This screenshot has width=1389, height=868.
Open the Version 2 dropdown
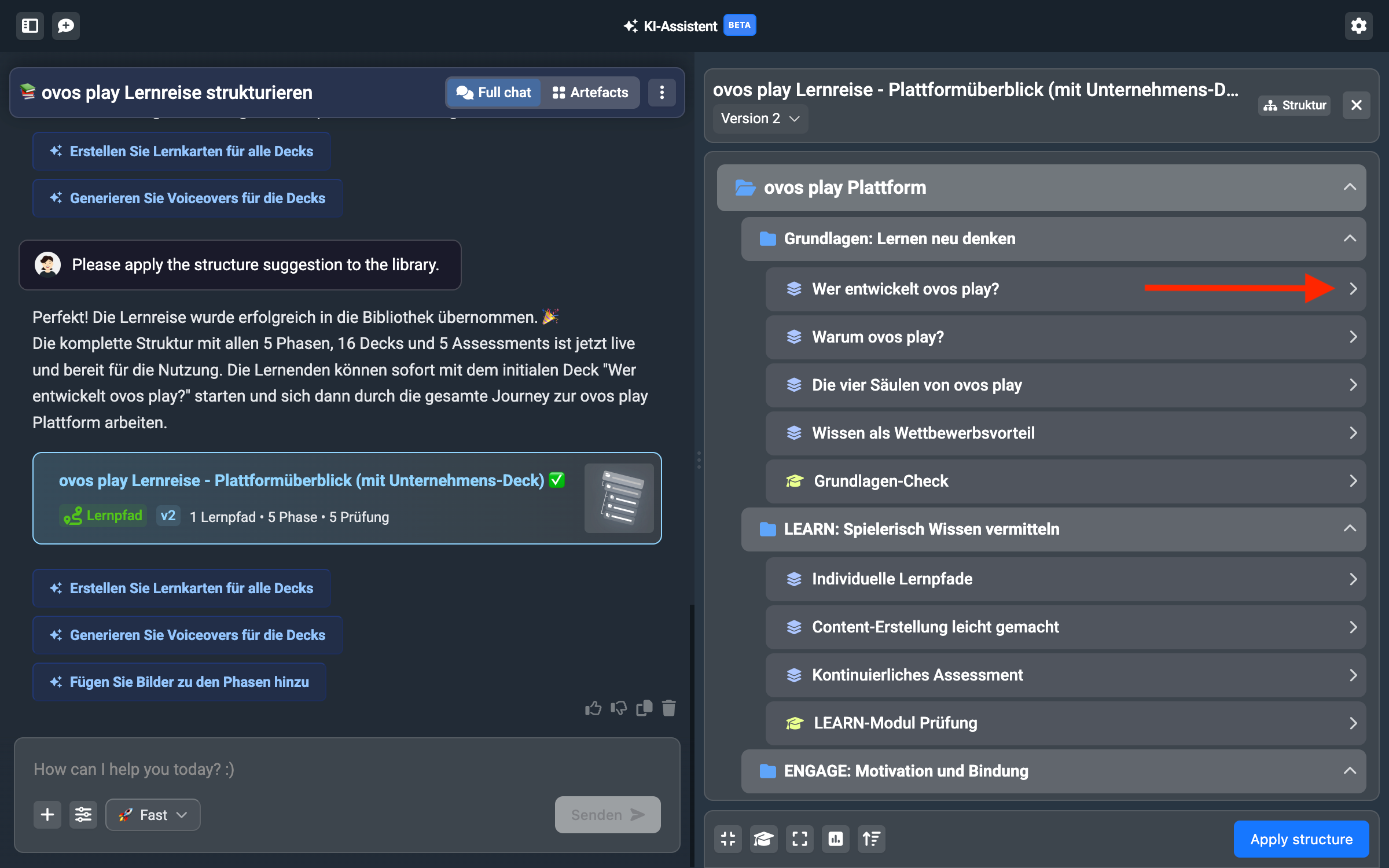[x=760, y=119]
